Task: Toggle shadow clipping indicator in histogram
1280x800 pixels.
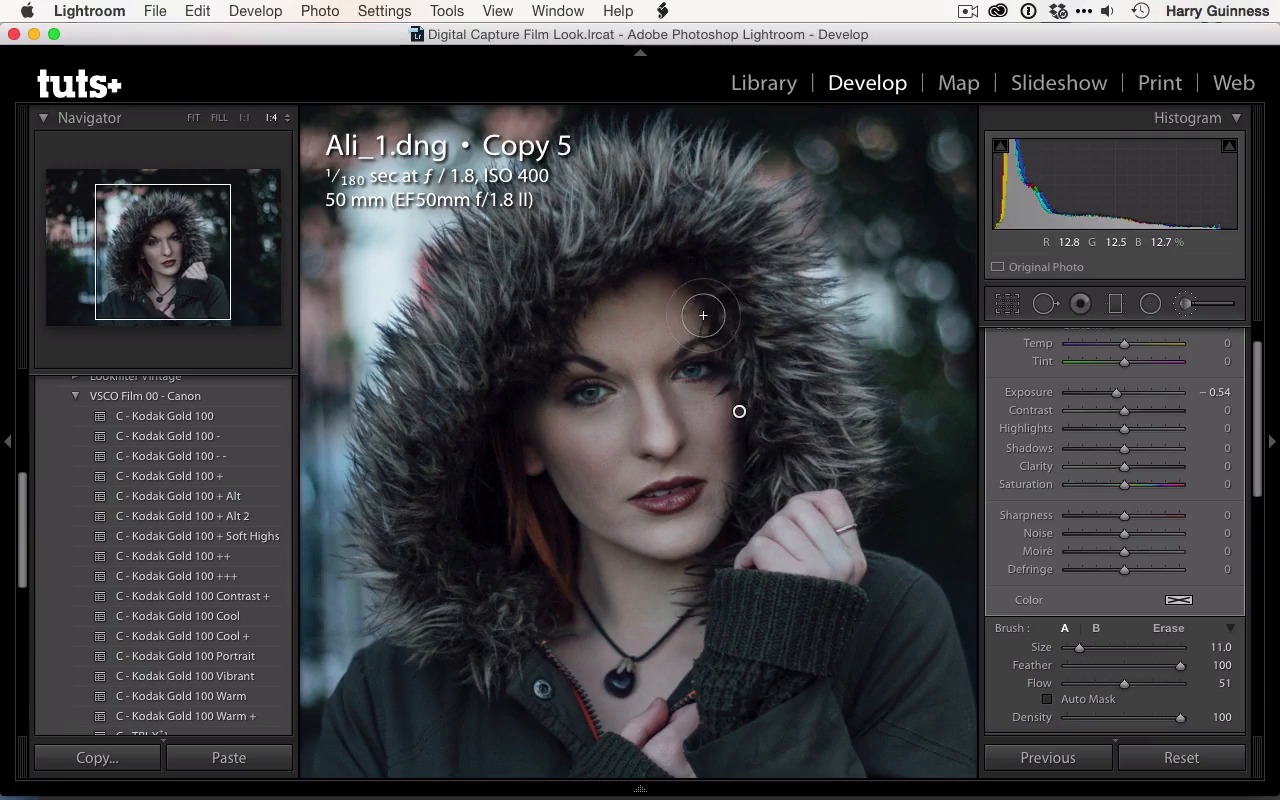Action: click(1000, 146)
